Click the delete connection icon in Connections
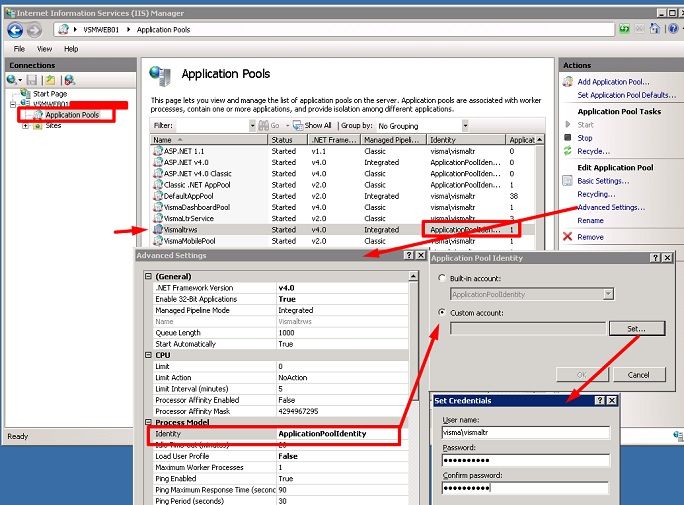Screen dimensions: 684x505 point(70,80)
